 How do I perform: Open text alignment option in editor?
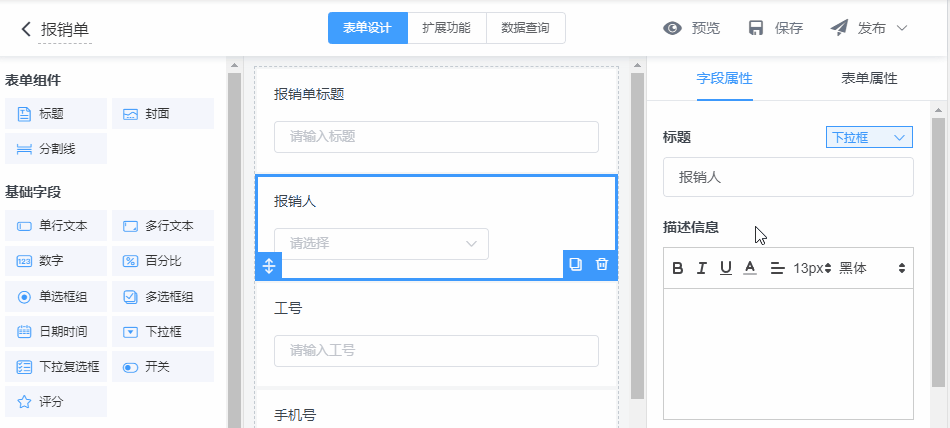click(777, 269)
